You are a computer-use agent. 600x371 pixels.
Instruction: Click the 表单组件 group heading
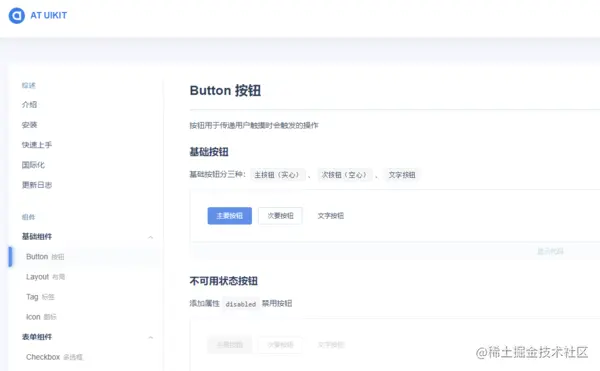[x=37, y=337]
